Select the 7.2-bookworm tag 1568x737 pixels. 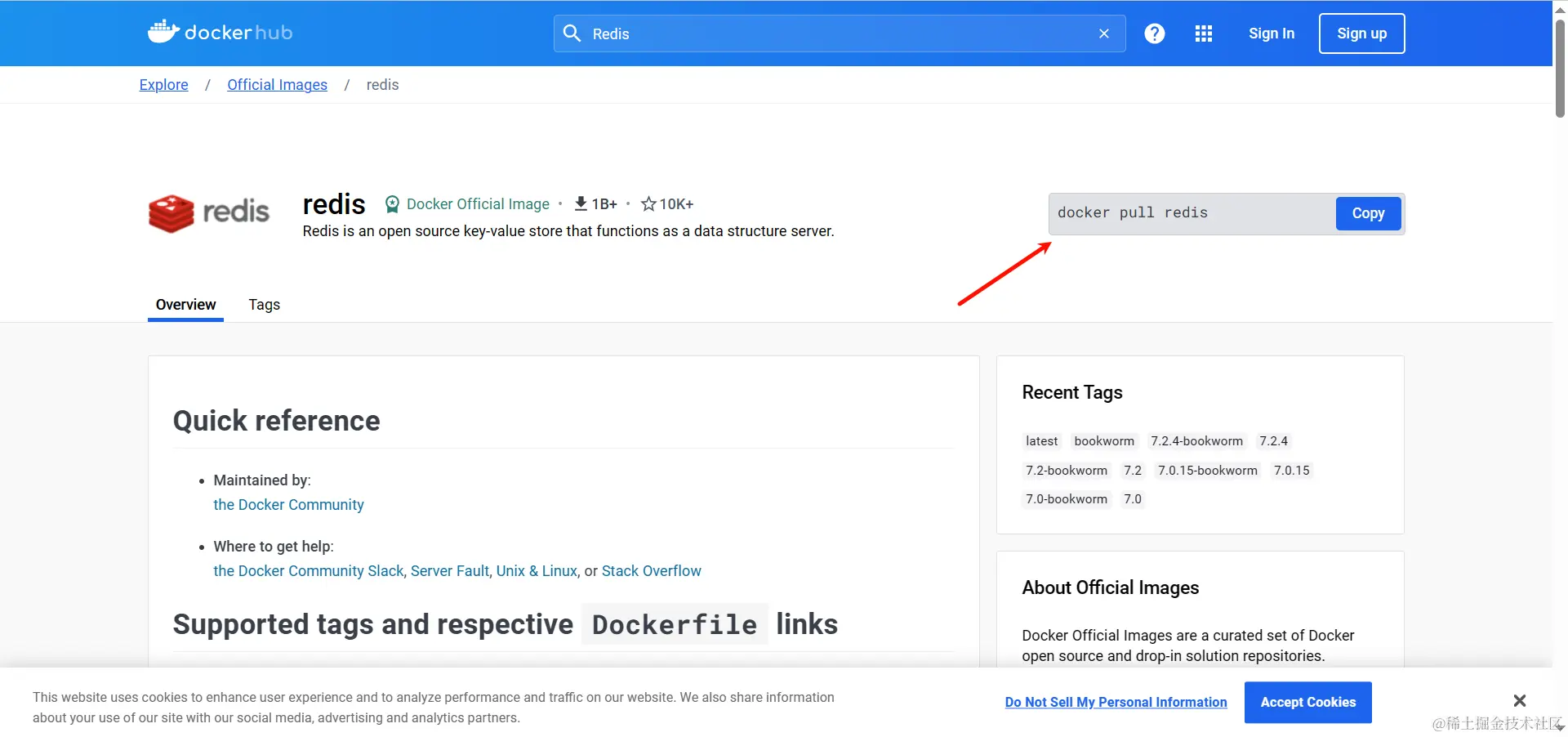(1067, 471)
